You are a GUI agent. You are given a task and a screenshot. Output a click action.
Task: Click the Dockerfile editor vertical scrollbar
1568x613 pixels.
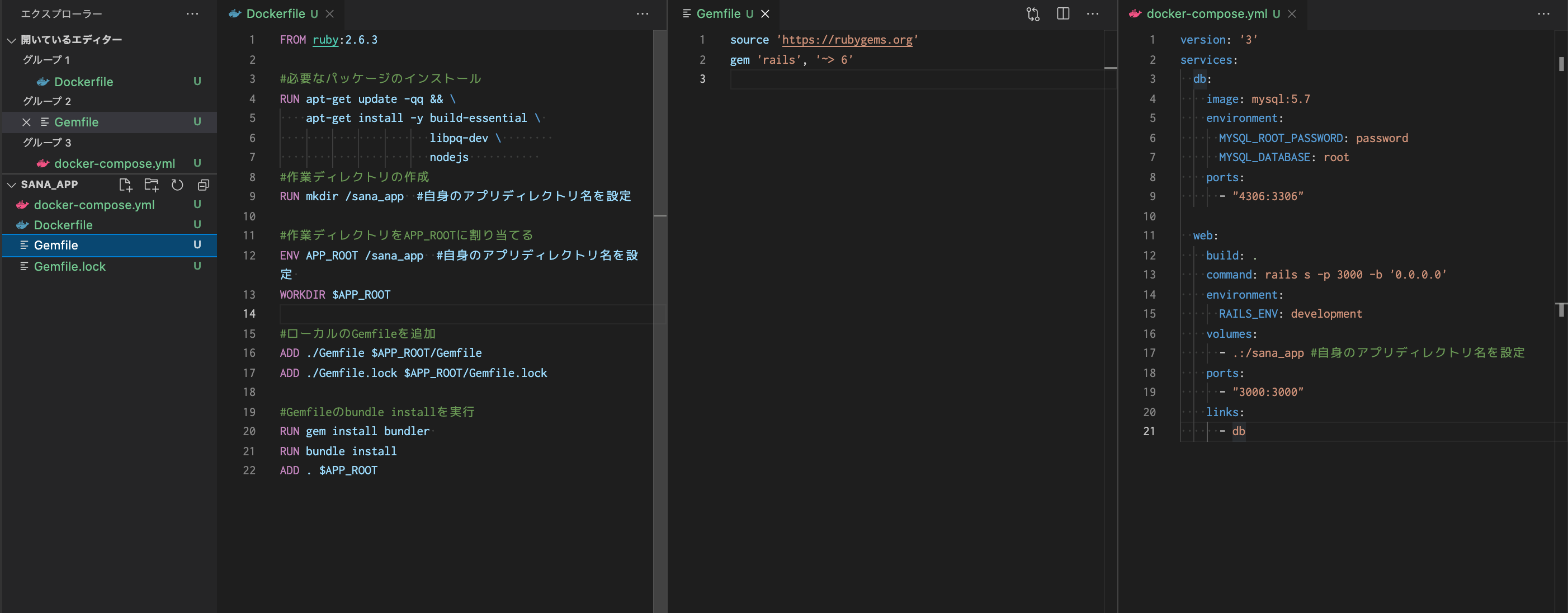click(660, 322)
